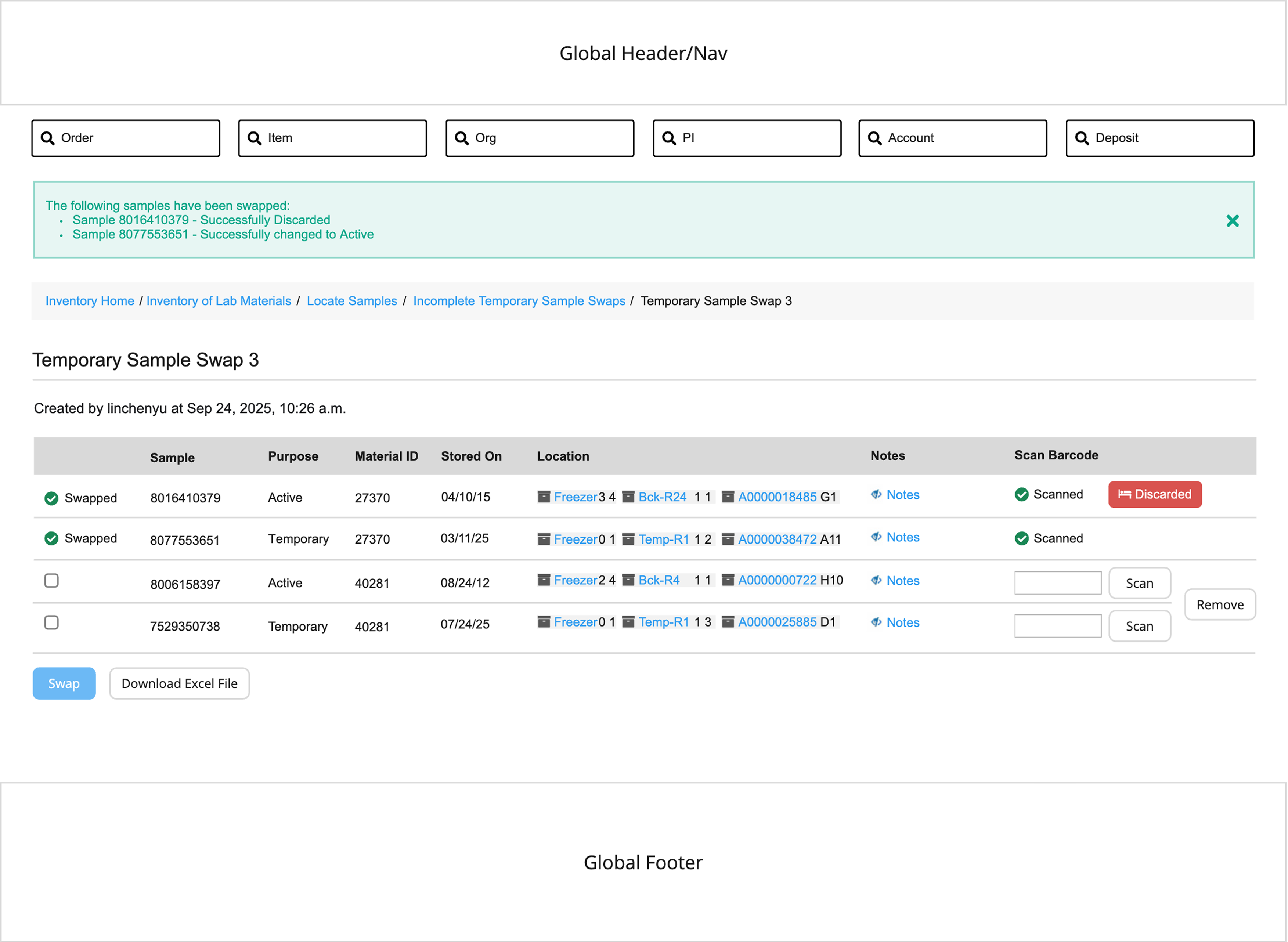Open Inventory of Lab Materials breadcrumb

point(219,301)
